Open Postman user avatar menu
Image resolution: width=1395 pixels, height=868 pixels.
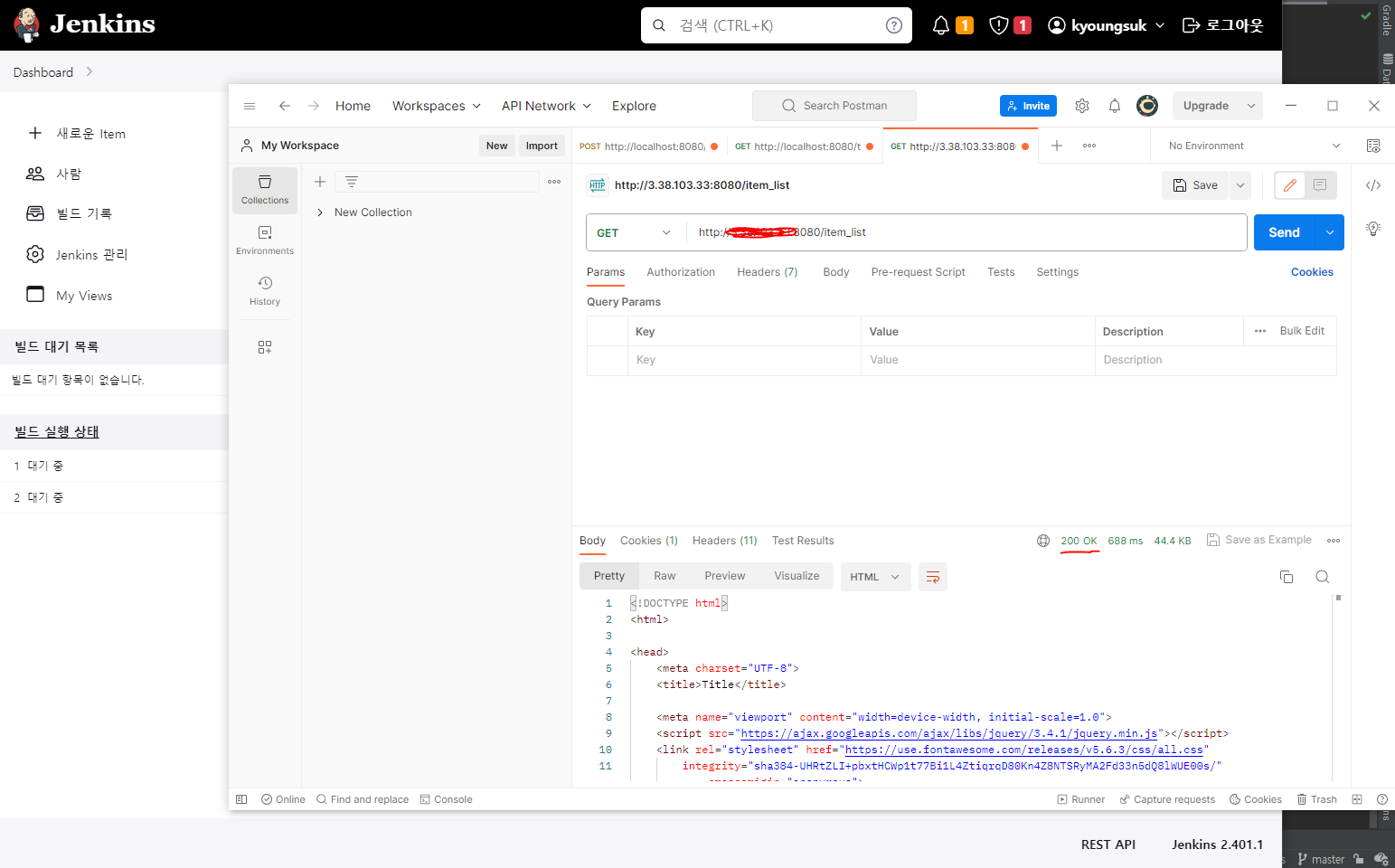click(1147, 106)
